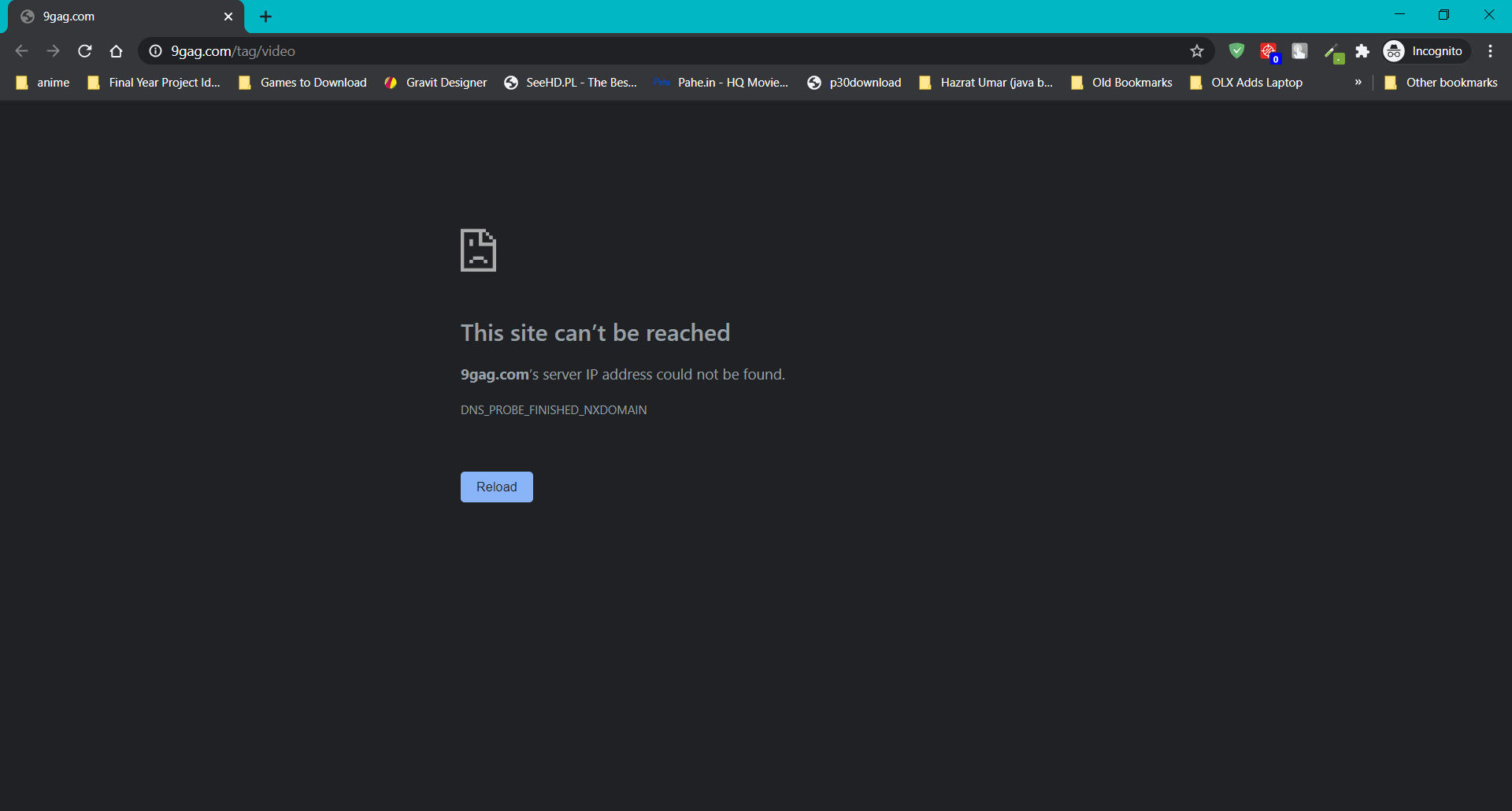The height and width of the screenshot is (811, 1512).
Task: Open the Hazrat Umar bookmarks folder
Action: click(986, 83)
